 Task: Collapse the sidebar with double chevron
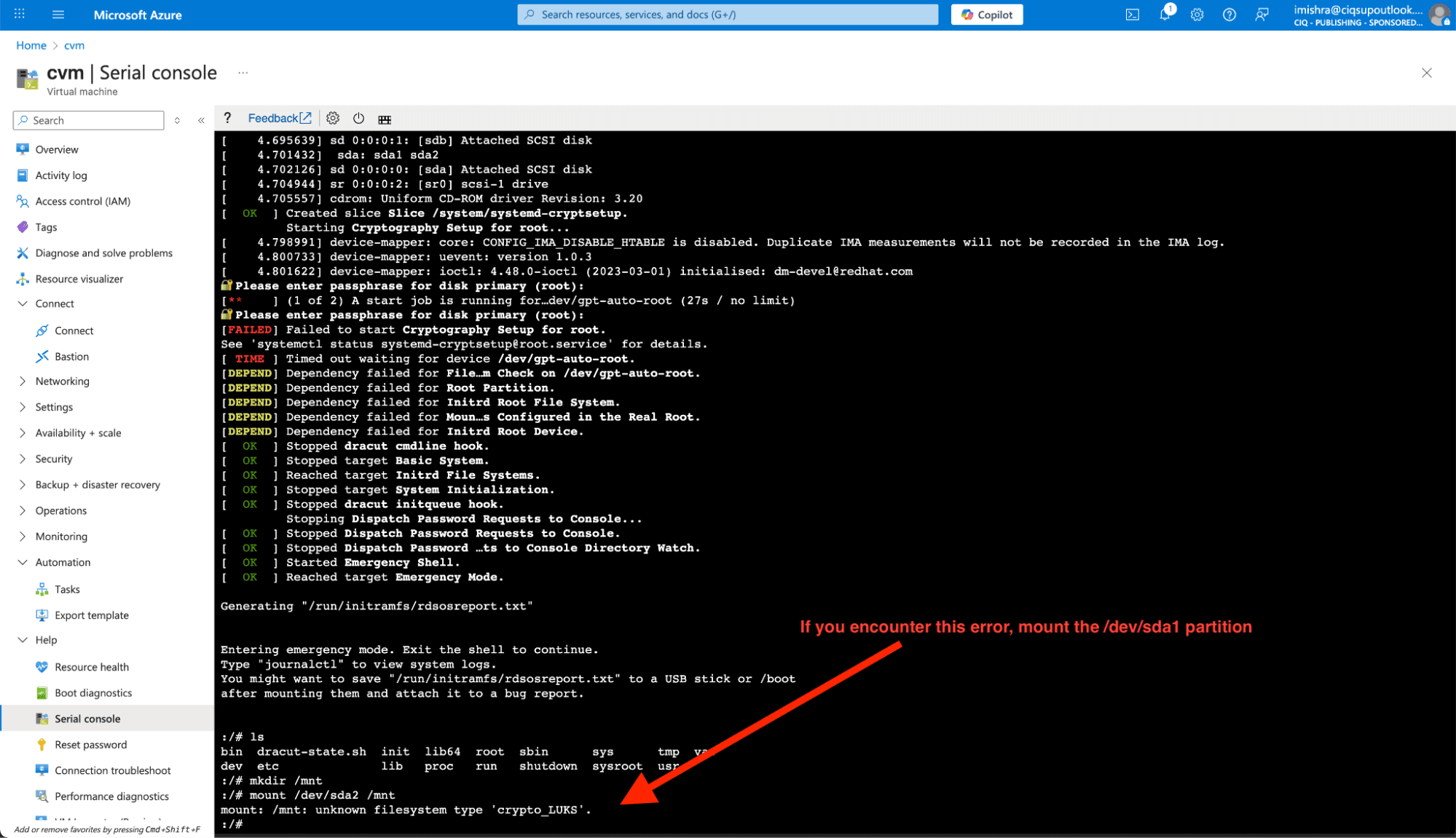click(x=201, y=121)
